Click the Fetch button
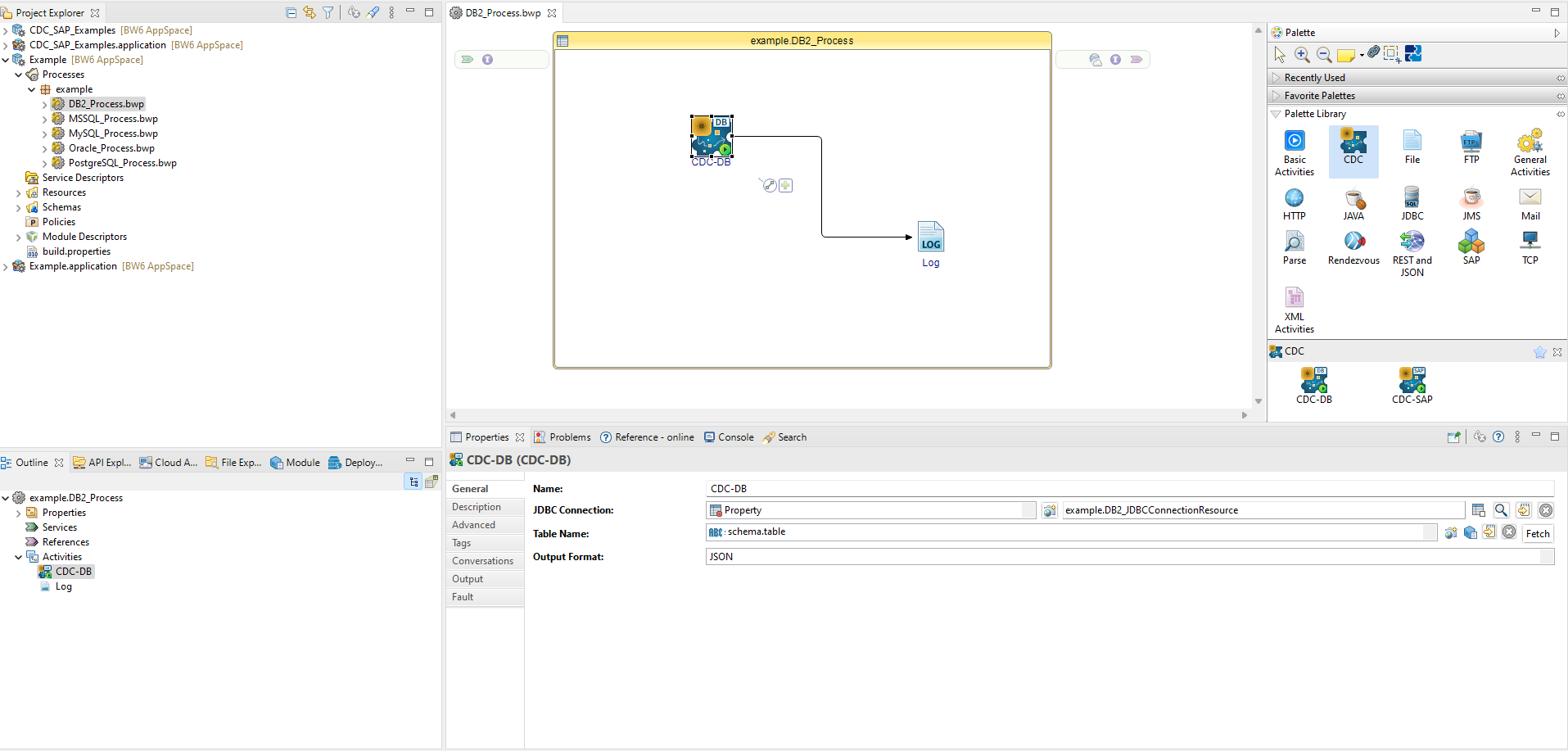The height and width of the screenshot is (751, 1568). pyautogui.click(x=1537, y=533)
